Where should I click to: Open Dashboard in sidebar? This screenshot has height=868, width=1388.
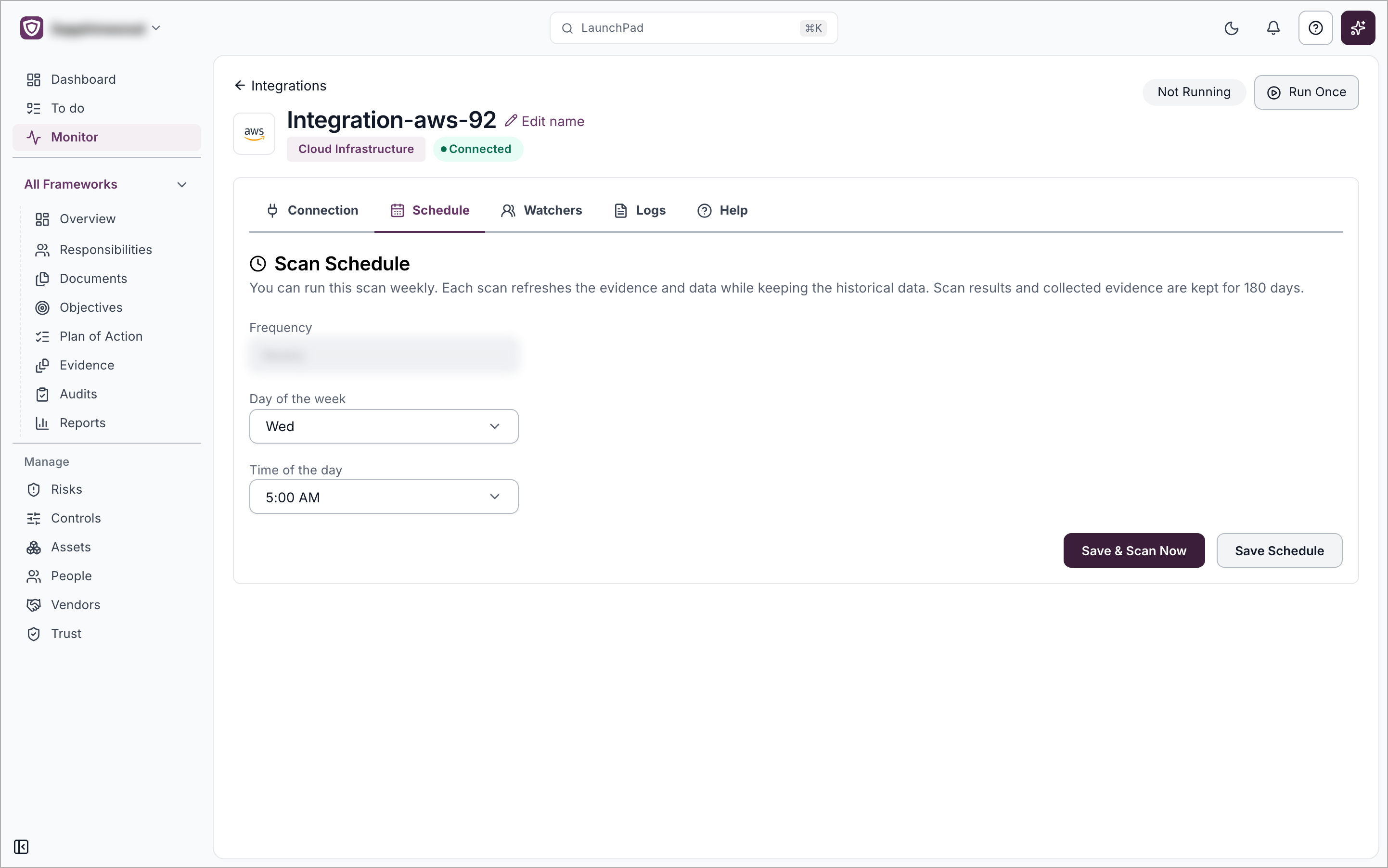point(107,79)
